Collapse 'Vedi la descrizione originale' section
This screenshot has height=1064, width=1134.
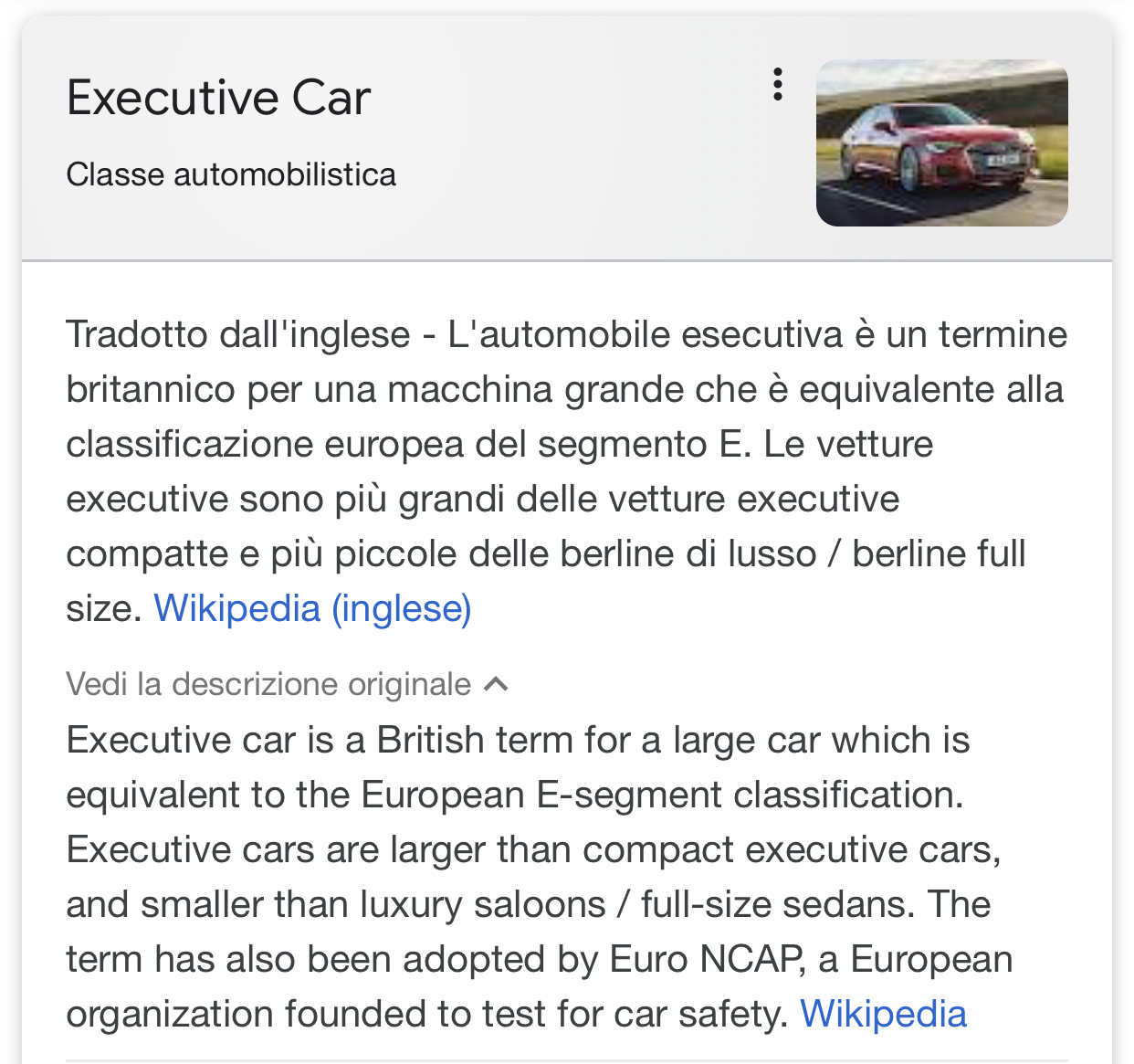click(x=268, y=684)
